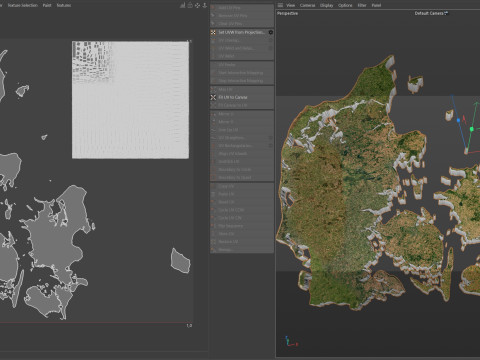This screenshot has width=480, height=360.
Task: Open the UV Unwrap options gear
Action: click(271, 40)
